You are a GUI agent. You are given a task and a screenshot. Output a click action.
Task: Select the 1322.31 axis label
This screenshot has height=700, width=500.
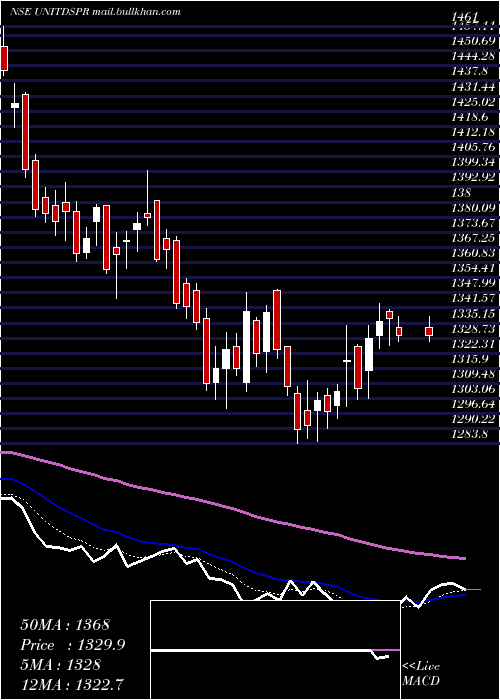pos(473,344)
